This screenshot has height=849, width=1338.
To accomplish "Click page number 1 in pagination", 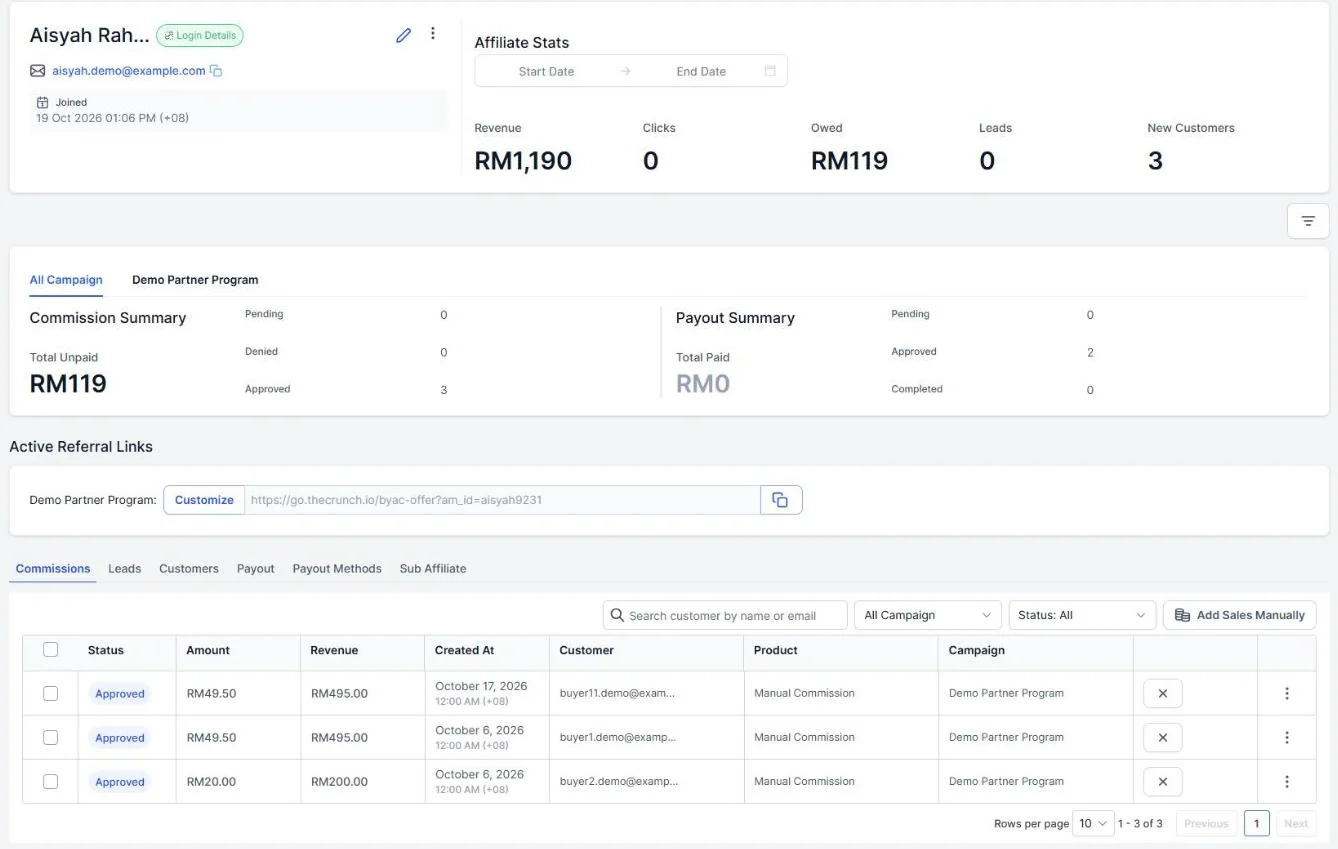I will (1257, 823).
